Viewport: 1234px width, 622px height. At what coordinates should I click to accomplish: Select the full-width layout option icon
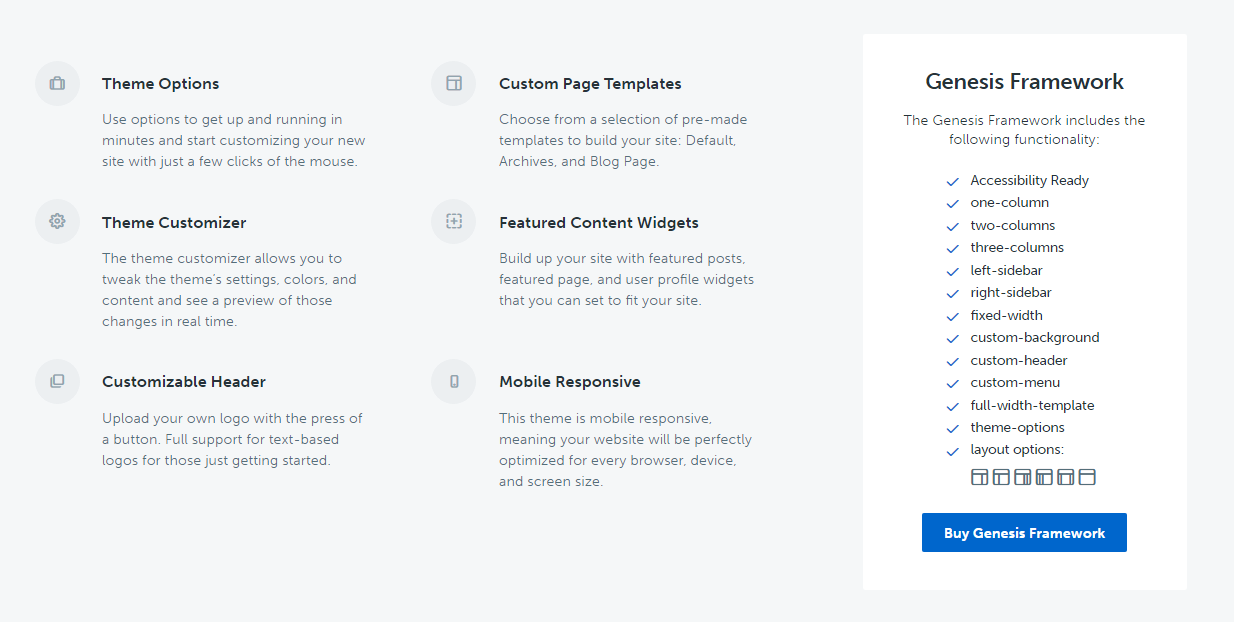click(x=1087, y=477)
